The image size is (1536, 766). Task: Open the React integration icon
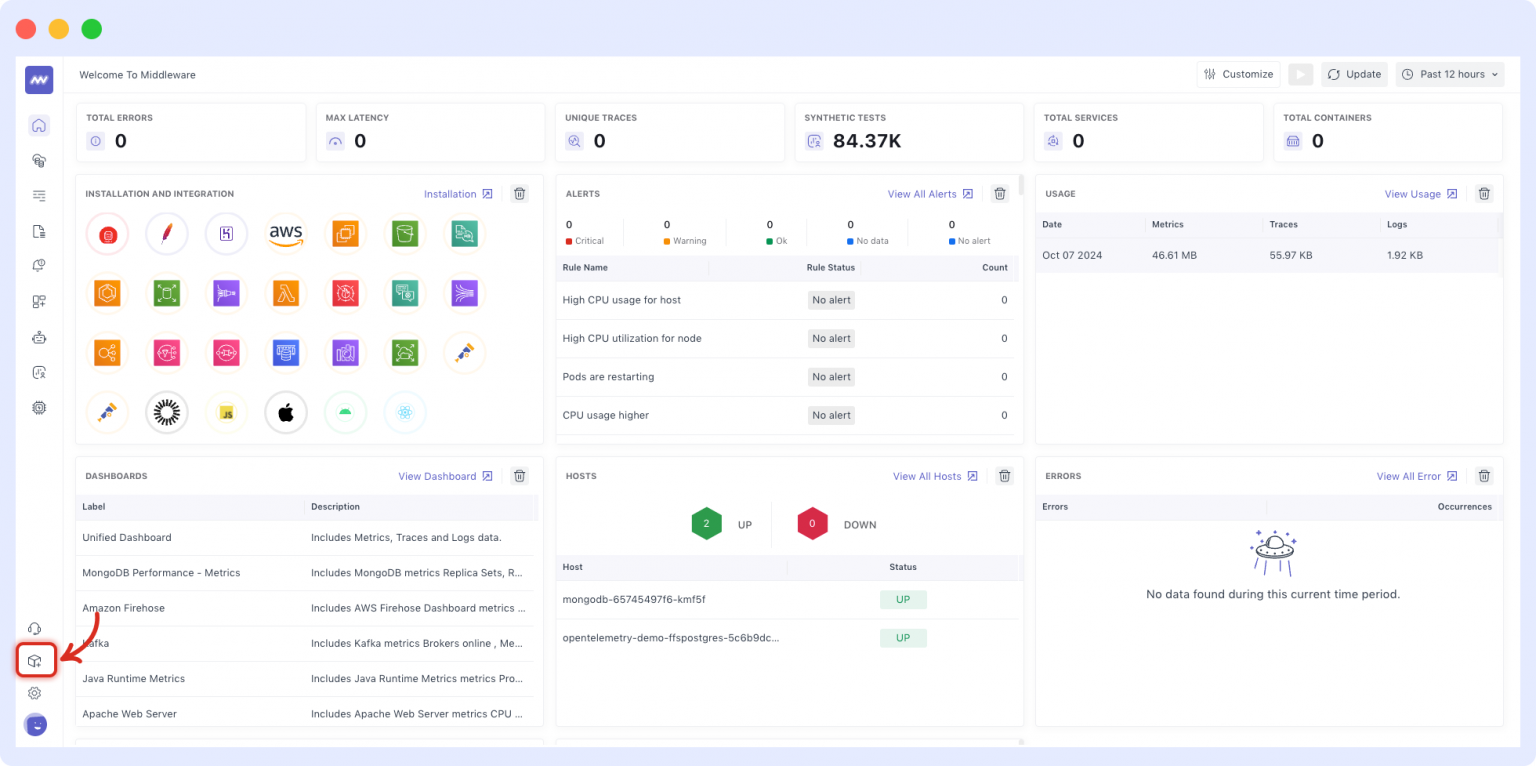click(x=405, y=412)
